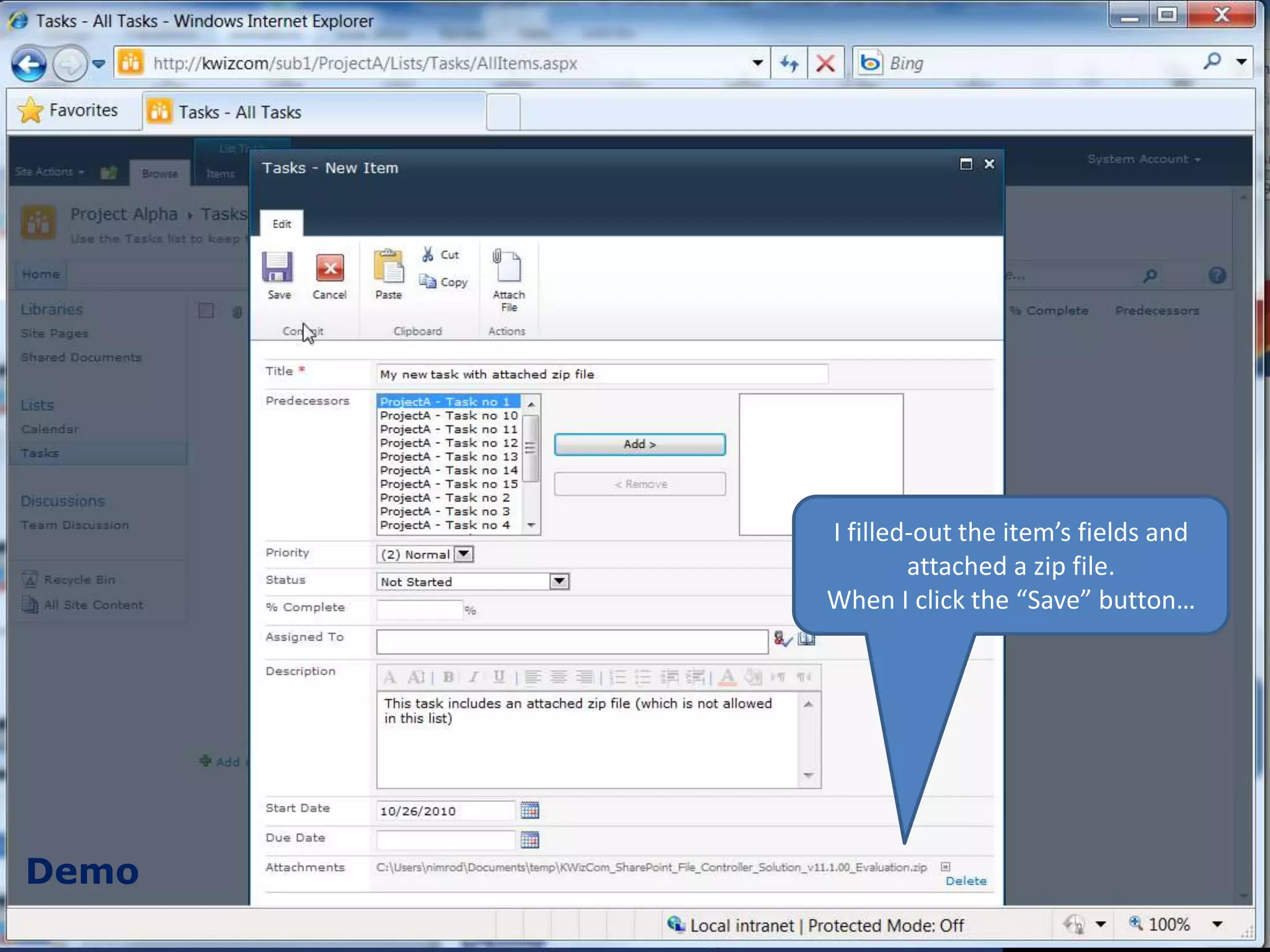
Task: Click the Save icon in ribbon
Action: click(278, 268)
